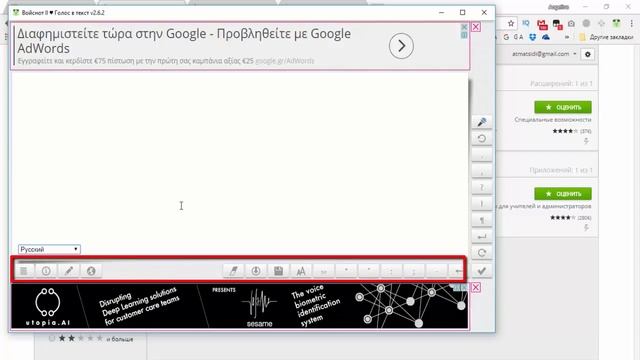Open the google.gr/AdWords link in the ad
This screenshot has height=360, width=640.
[285, 61]
